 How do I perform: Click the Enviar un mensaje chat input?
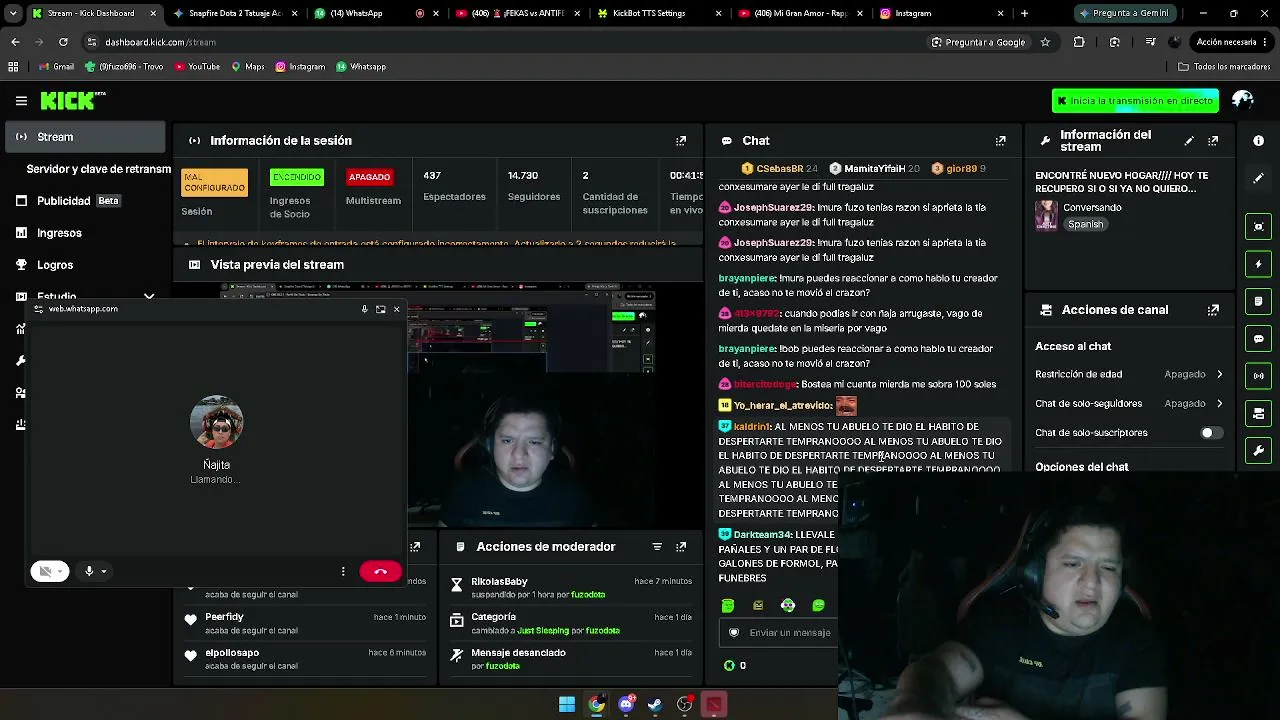click(x=780, y=633)
